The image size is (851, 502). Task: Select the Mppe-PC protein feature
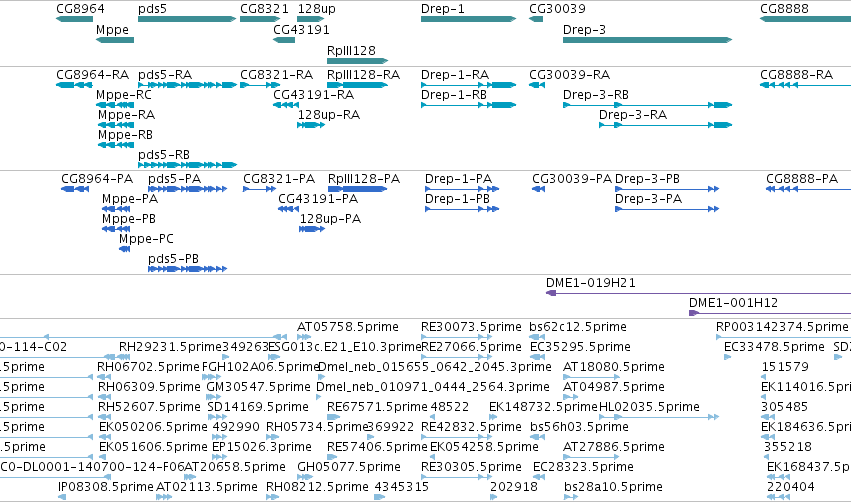pyautogui.click(x=124, y=249)
